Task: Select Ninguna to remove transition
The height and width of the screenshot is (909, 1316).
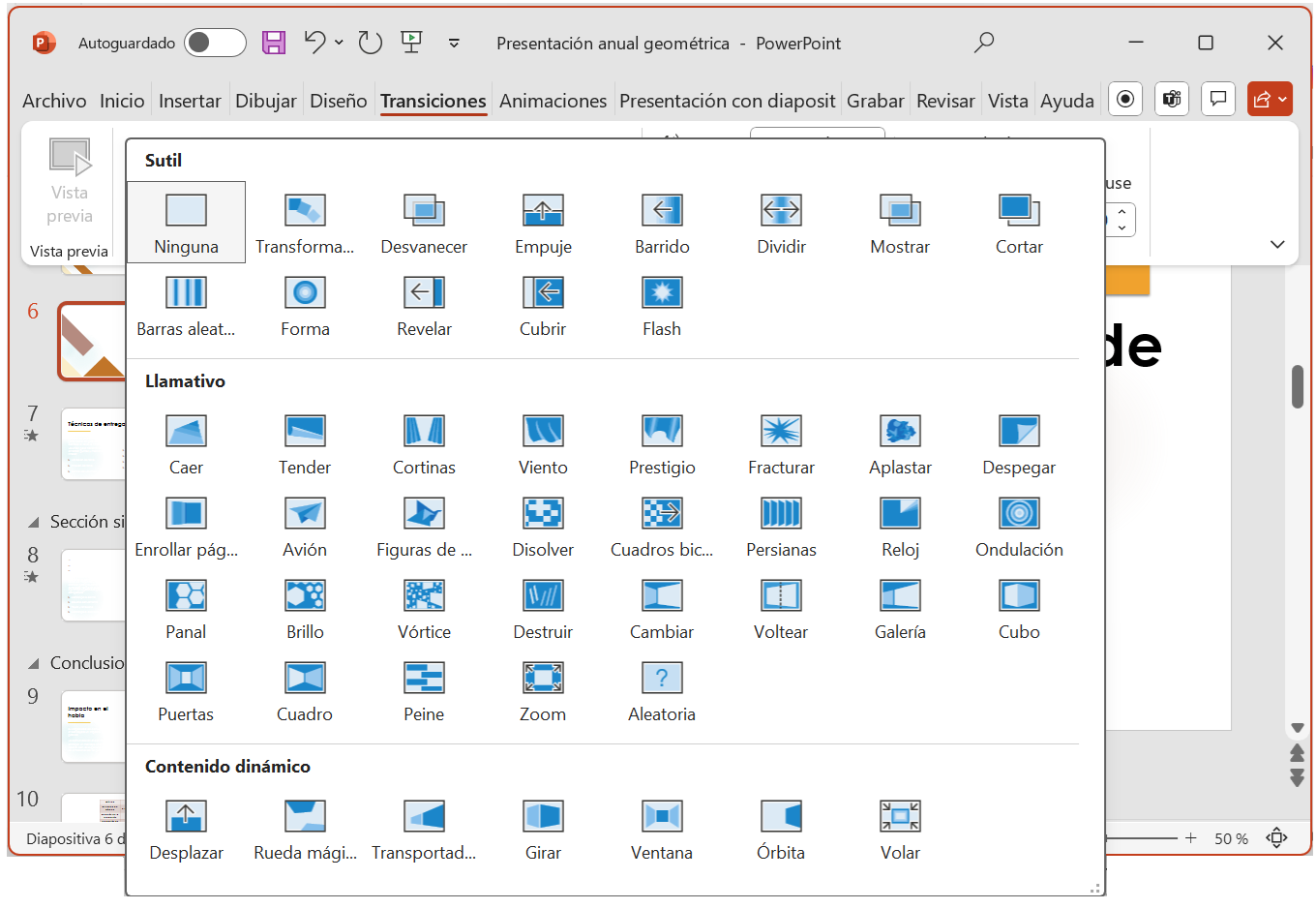Action: click(186, 224)
